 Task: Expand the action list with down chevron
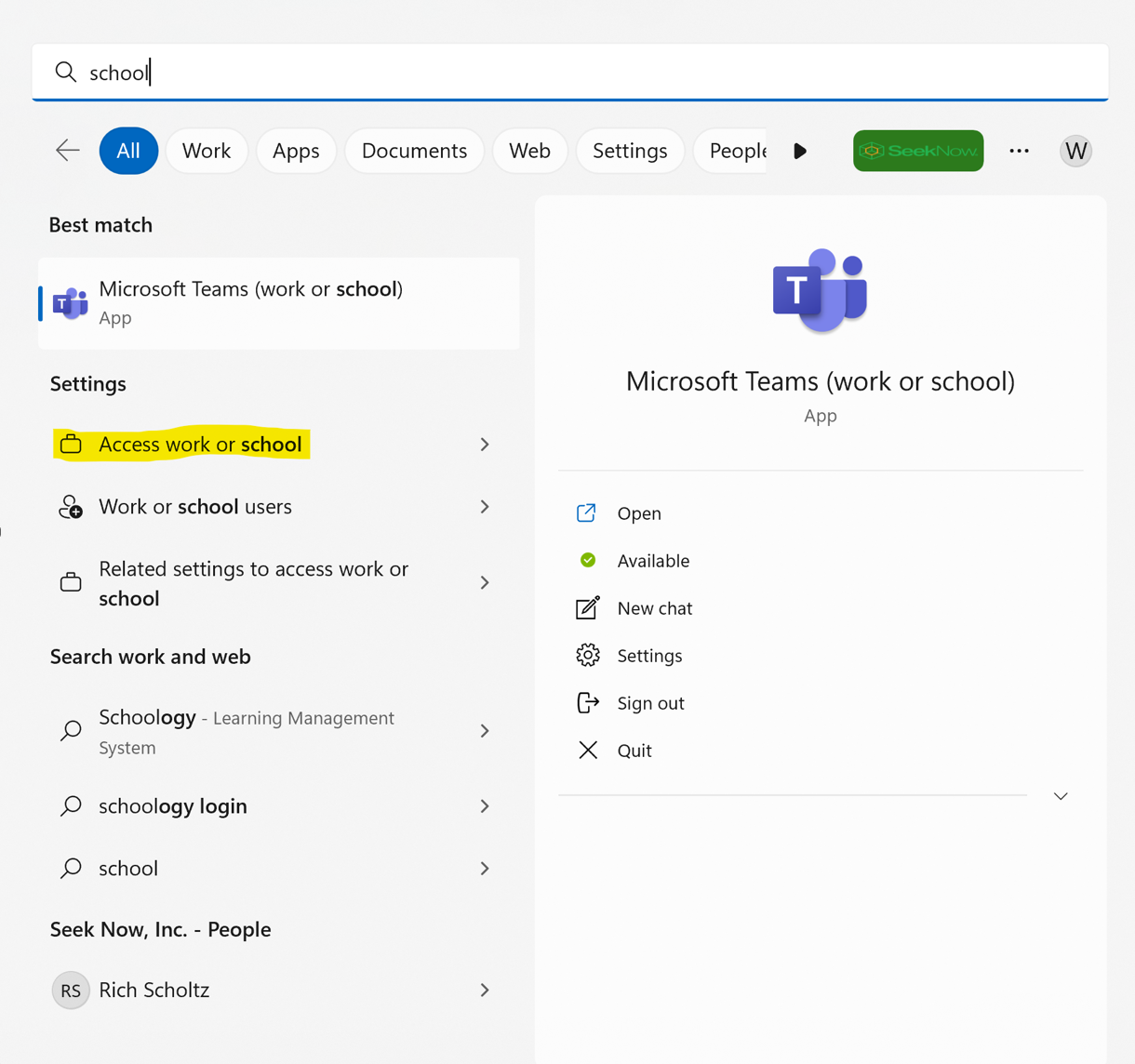(x=1061, y=796)
